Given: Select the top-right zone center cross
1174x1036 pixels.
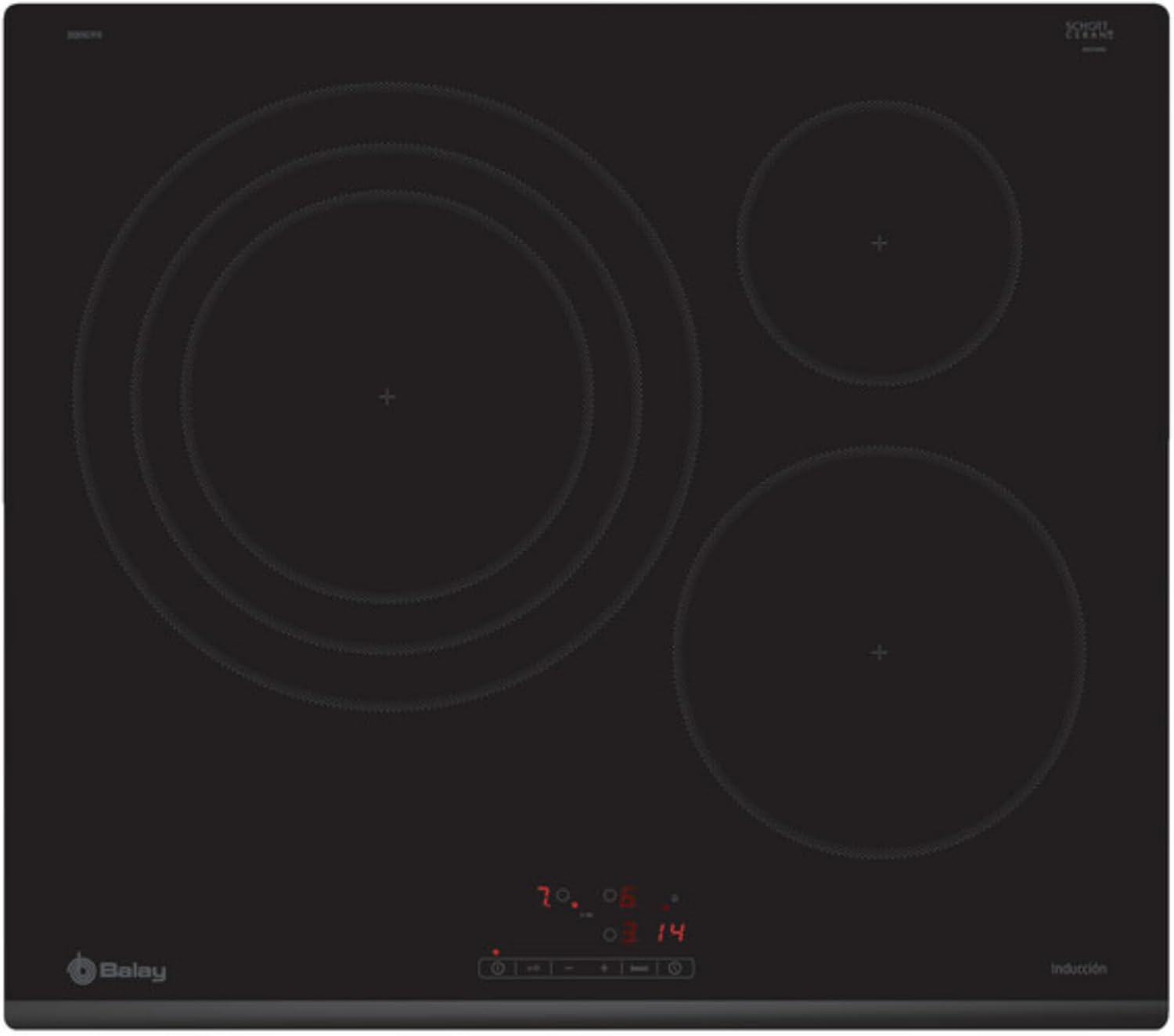Looking at the screenshot, I should 878,243.
